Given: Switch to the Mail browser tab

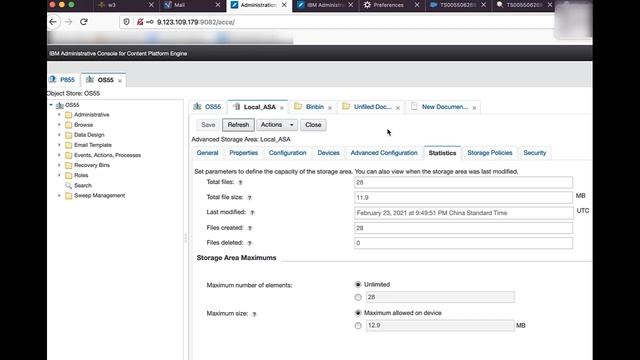Looking at the screenshot, I should pyautogui.click(x=192, y=5).
